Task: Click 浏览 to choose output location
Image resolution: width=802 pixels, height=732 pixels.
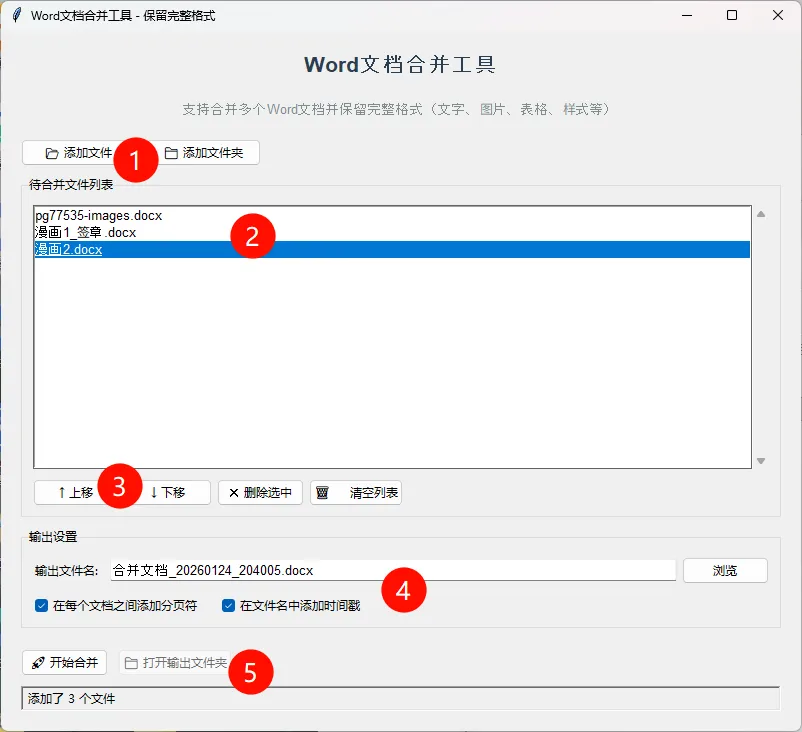Action: point(725,570)
